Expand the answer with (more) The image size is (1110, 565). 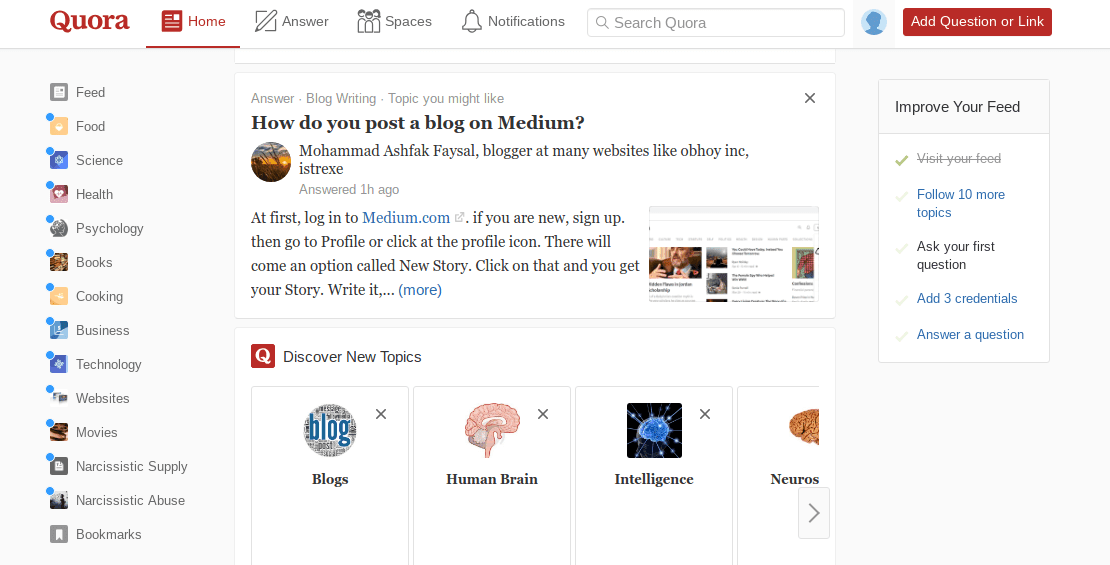420,290
